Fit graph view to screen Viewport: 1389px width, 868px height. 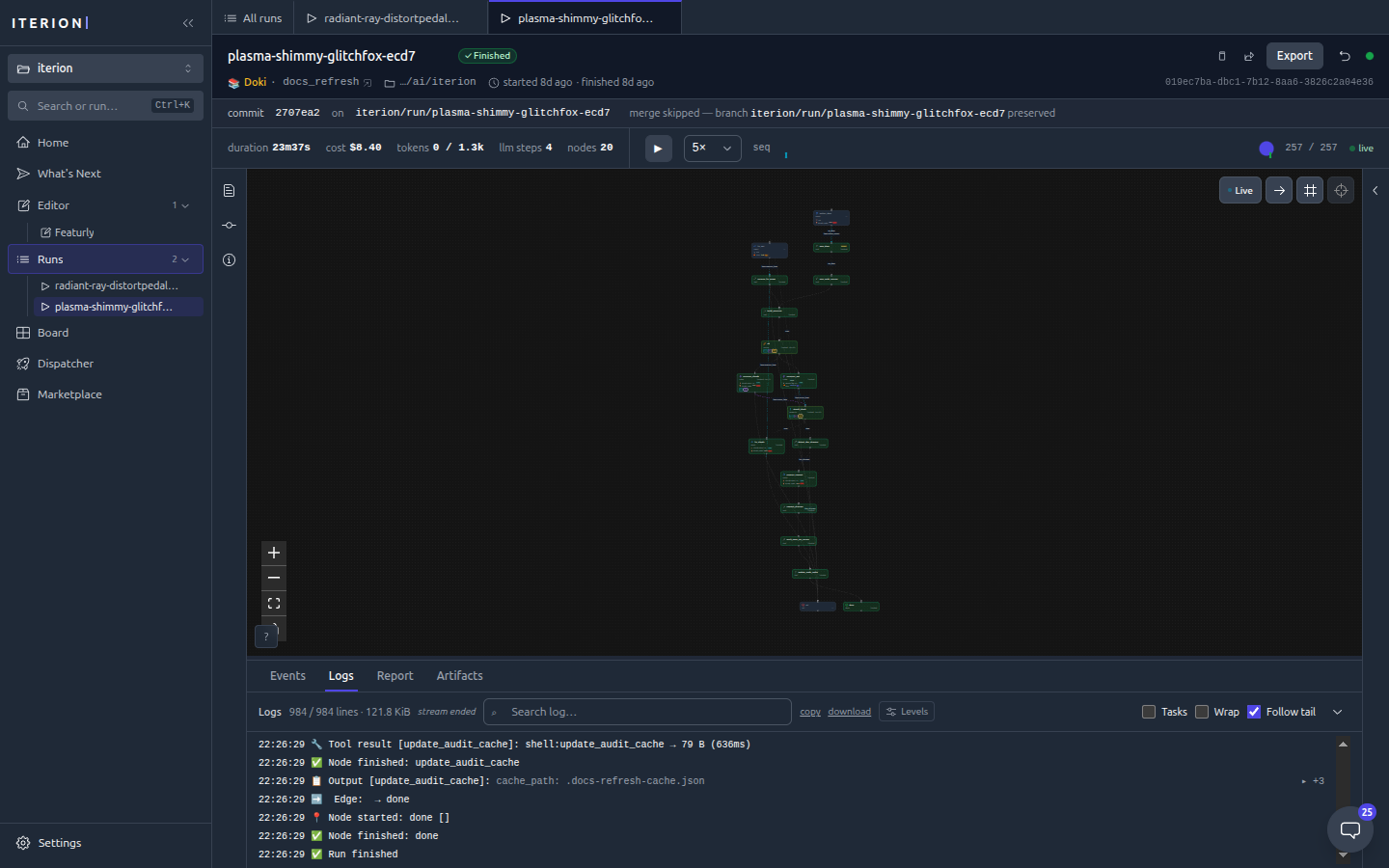point(274,603)
